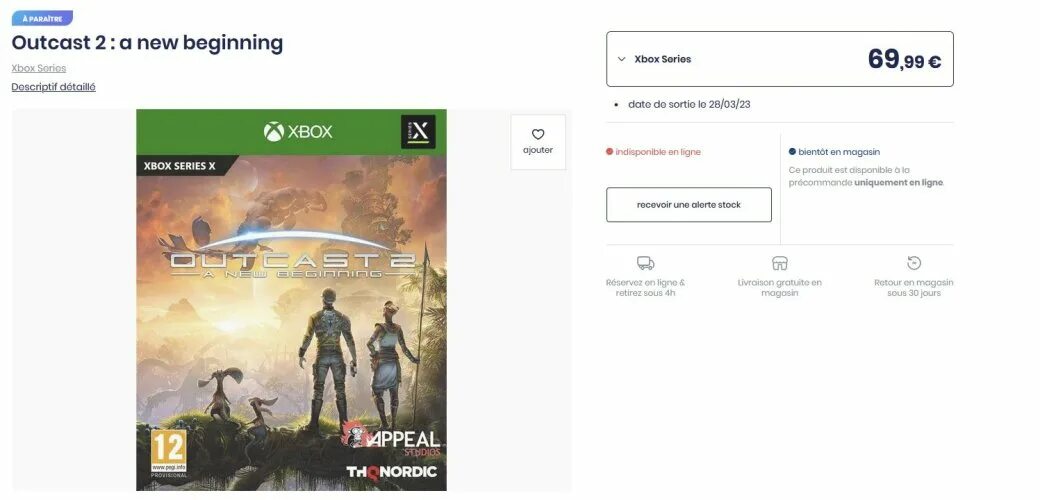Image resolution: width=1040 pixels, height=500 pixels.
Task: Open the Xbox Series category link
Action: click(38, 68)
